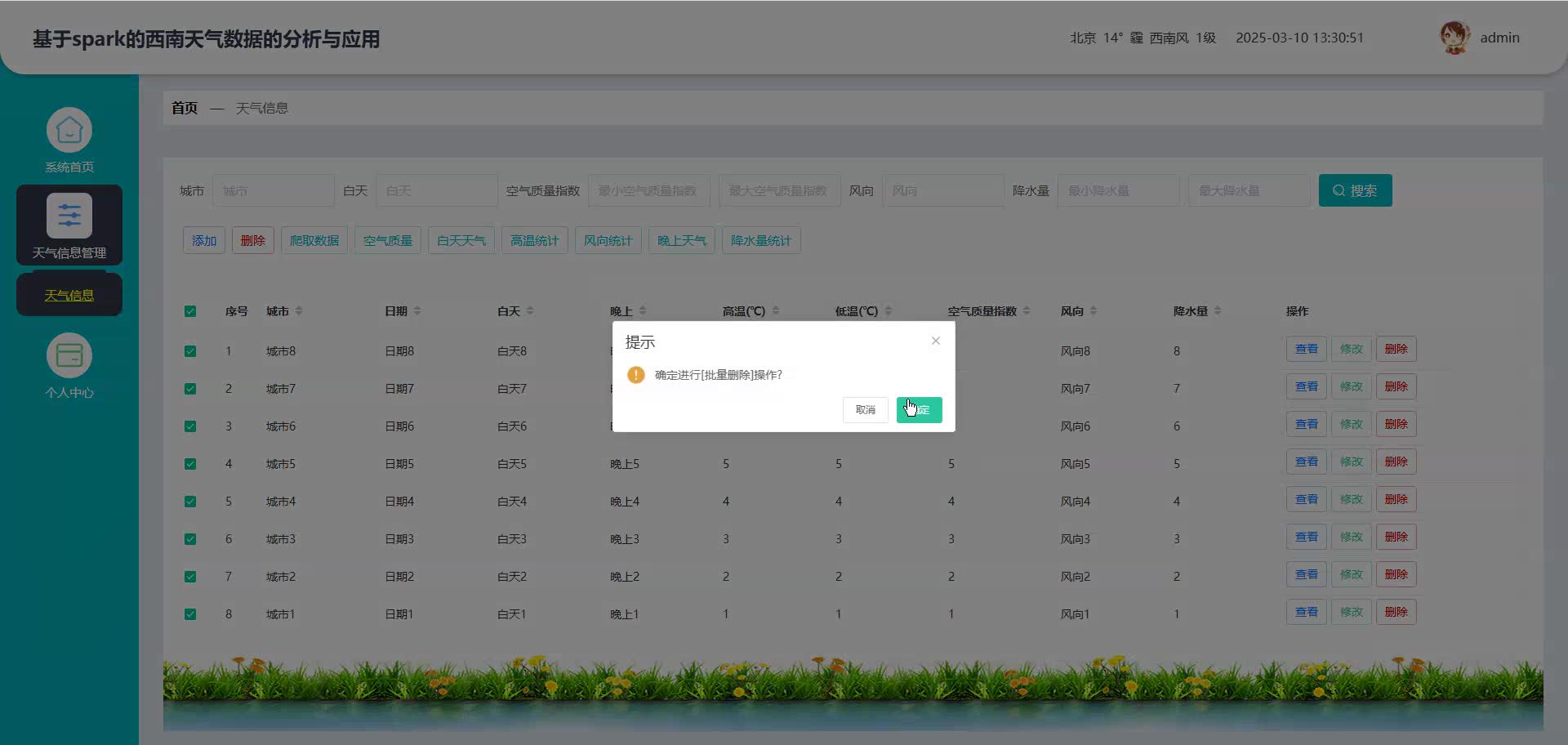Viewport: 1568px width, 745px height.
Task: Uncheck the checkbox for row 城市5
Action: click(x=190, y=464)
